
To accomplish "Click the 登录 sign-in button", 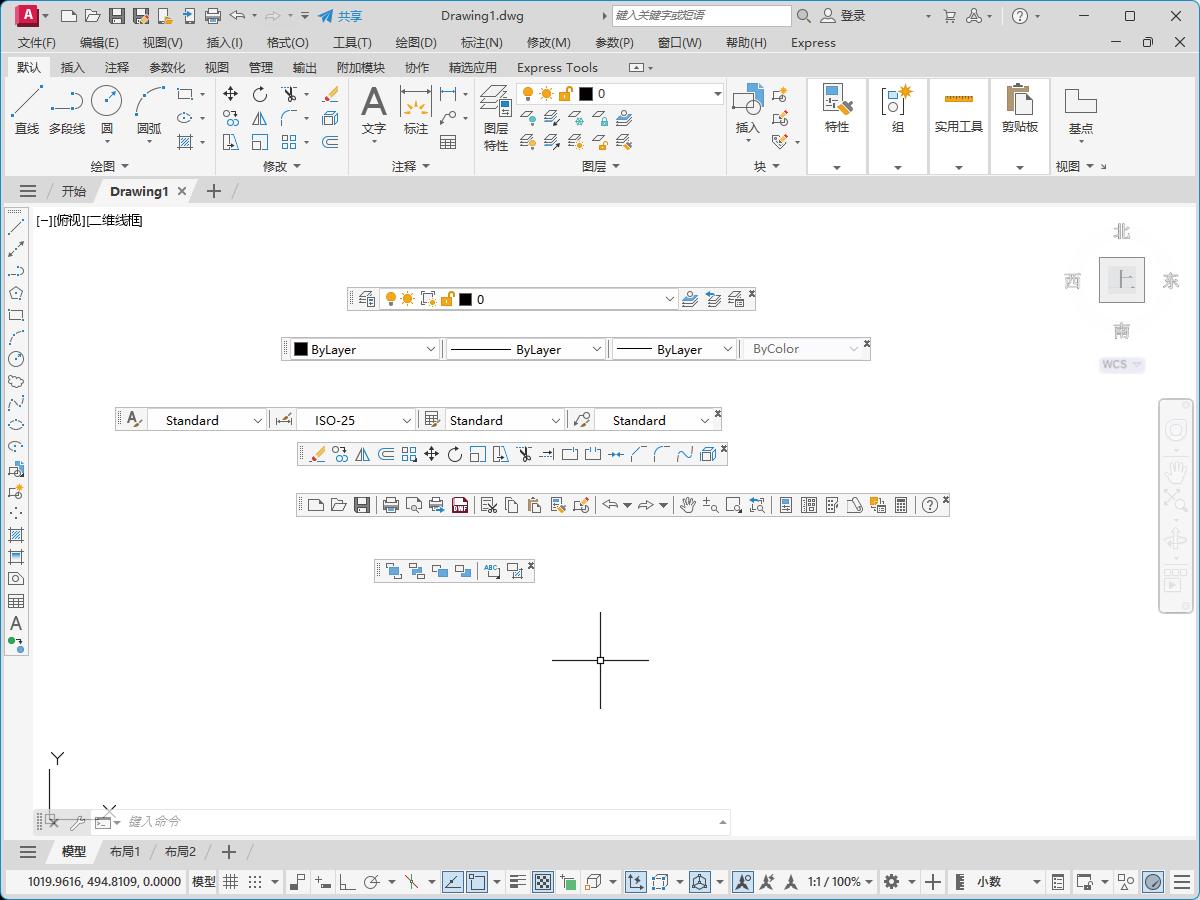I will tap(843, 16).
